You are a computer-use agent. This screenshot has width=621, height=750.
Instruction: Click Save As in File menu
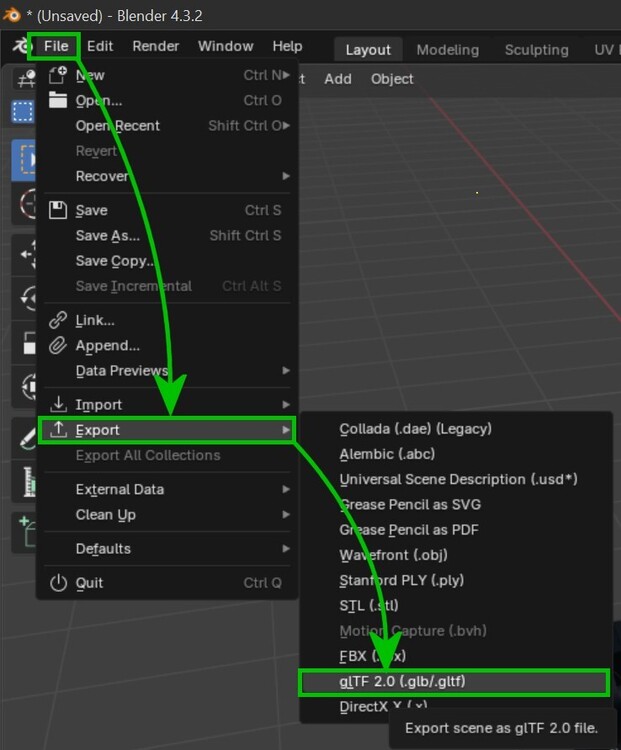click(x=108, y=235)
